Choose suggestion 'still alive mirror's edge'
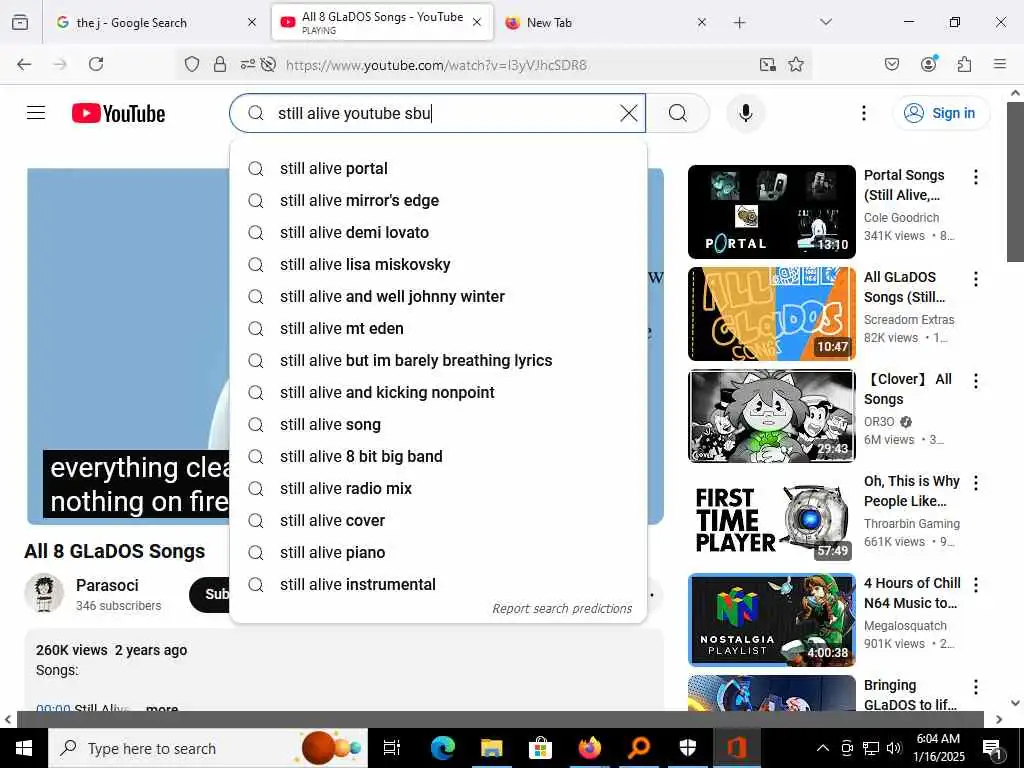The width and height of the screenshot is (1024, 768). click(438, 200)
